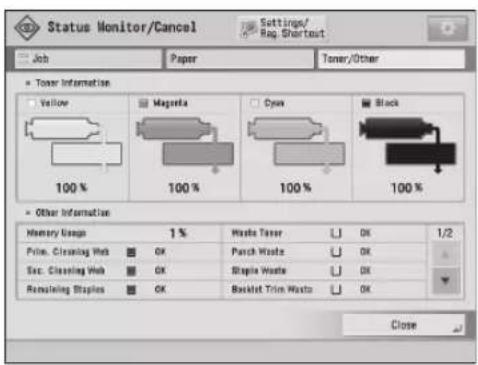Click Black toner 100% value

coord(407,188)
